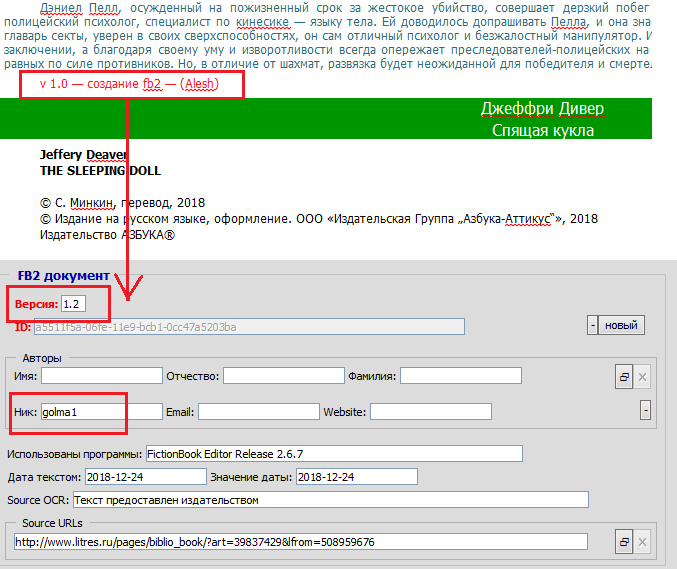
Task: Click the author Email field
Action: click(258, 411)
